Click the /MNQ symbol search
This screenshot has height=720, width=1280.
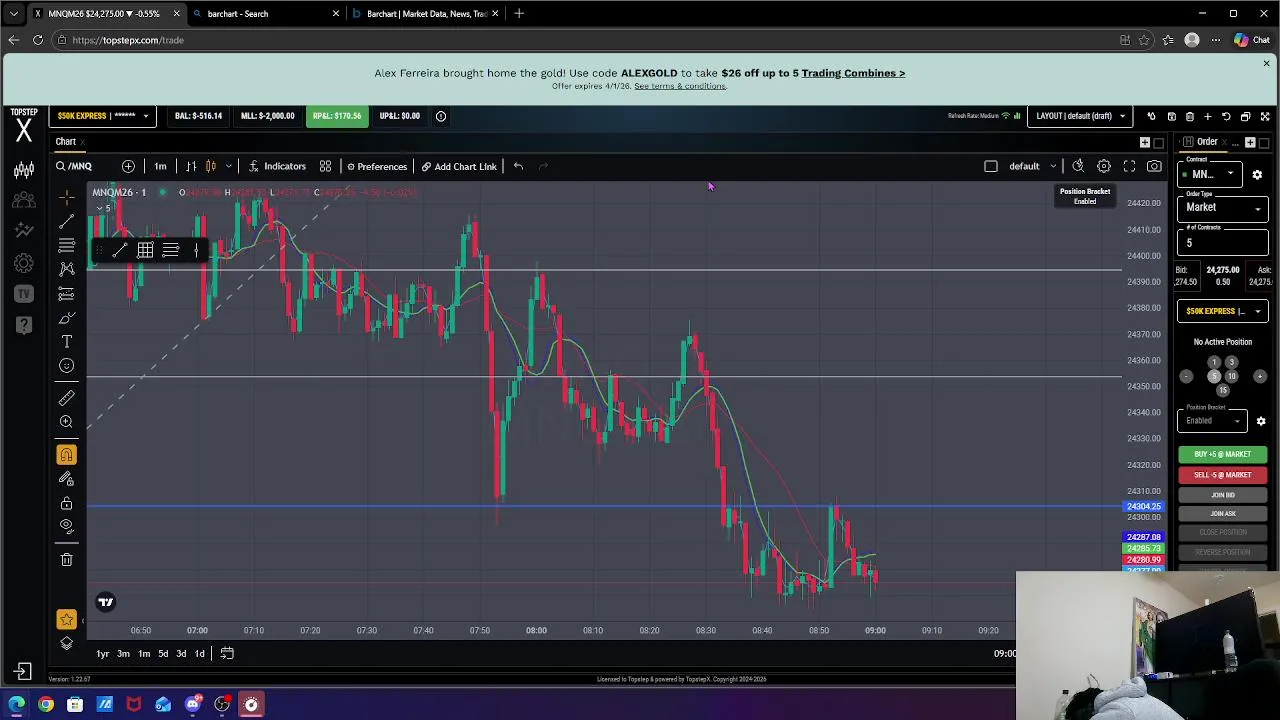pyautogui.click(x=74, y=166)
